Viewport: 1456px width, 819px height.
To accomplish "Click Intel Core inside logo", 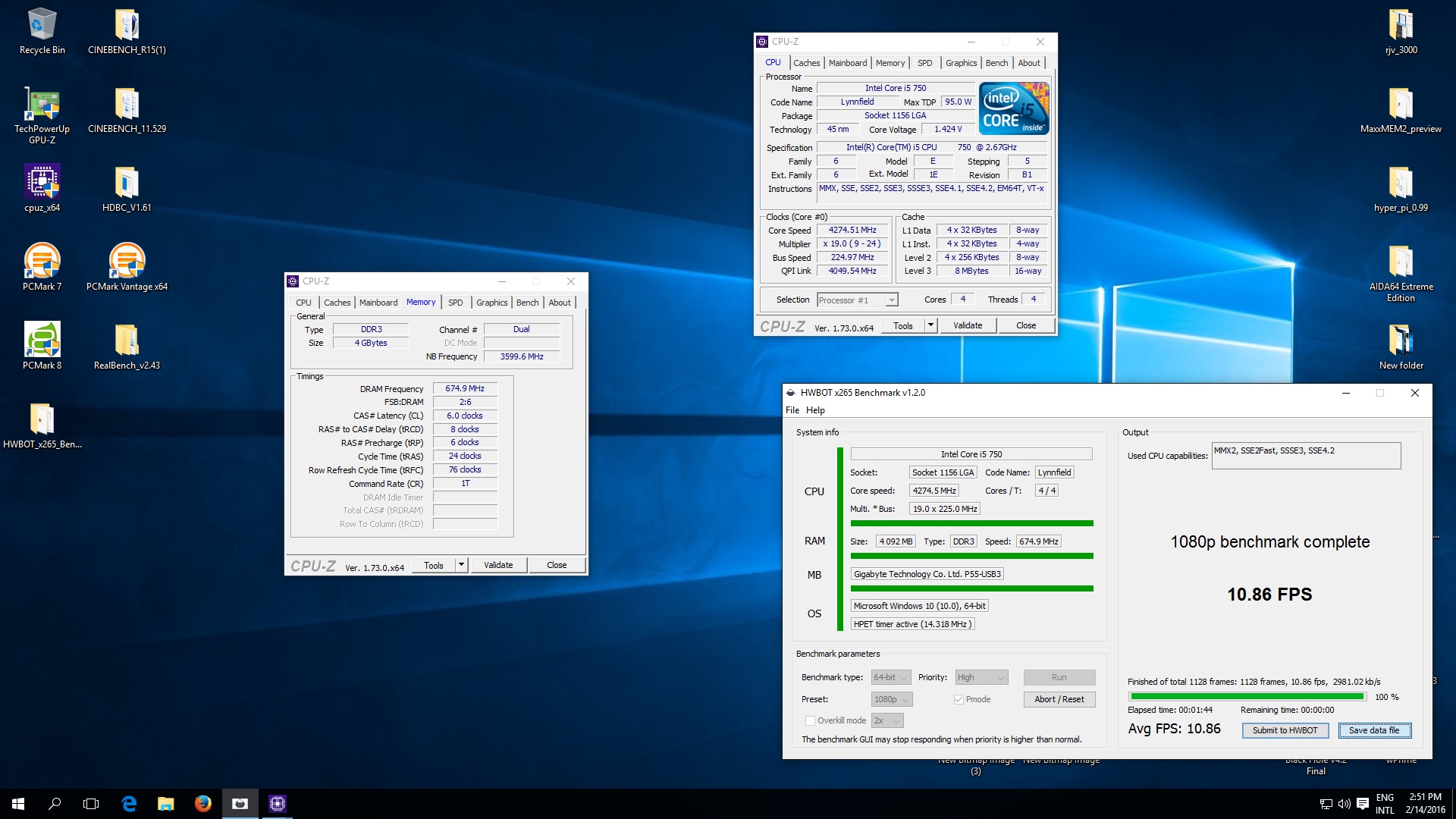I will 1014,108.
